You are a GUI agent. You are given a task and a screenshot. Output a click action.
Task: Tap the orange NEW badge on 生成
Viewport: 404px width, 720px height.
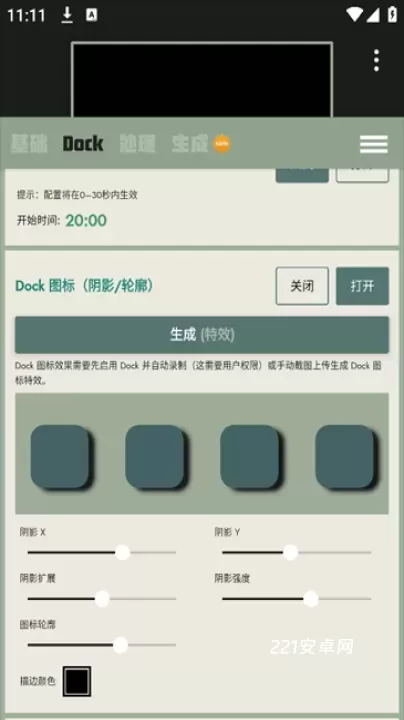(222, 144)
